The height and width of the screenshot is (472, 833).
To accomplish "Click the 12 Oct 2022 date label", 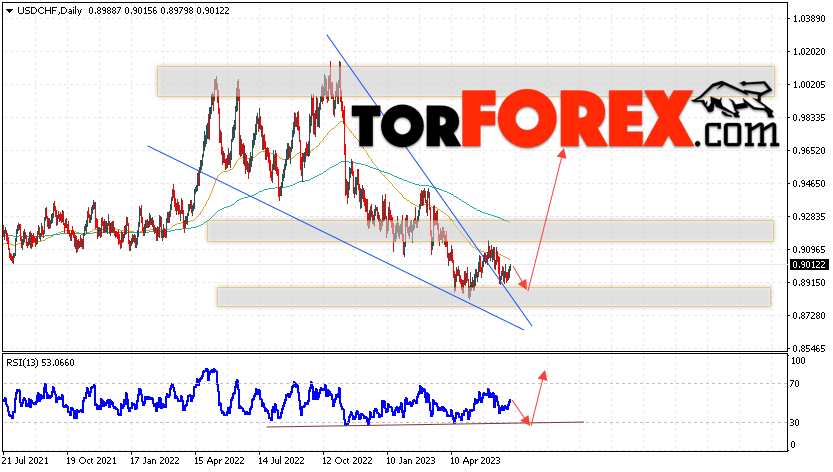I will coord(347,460).
